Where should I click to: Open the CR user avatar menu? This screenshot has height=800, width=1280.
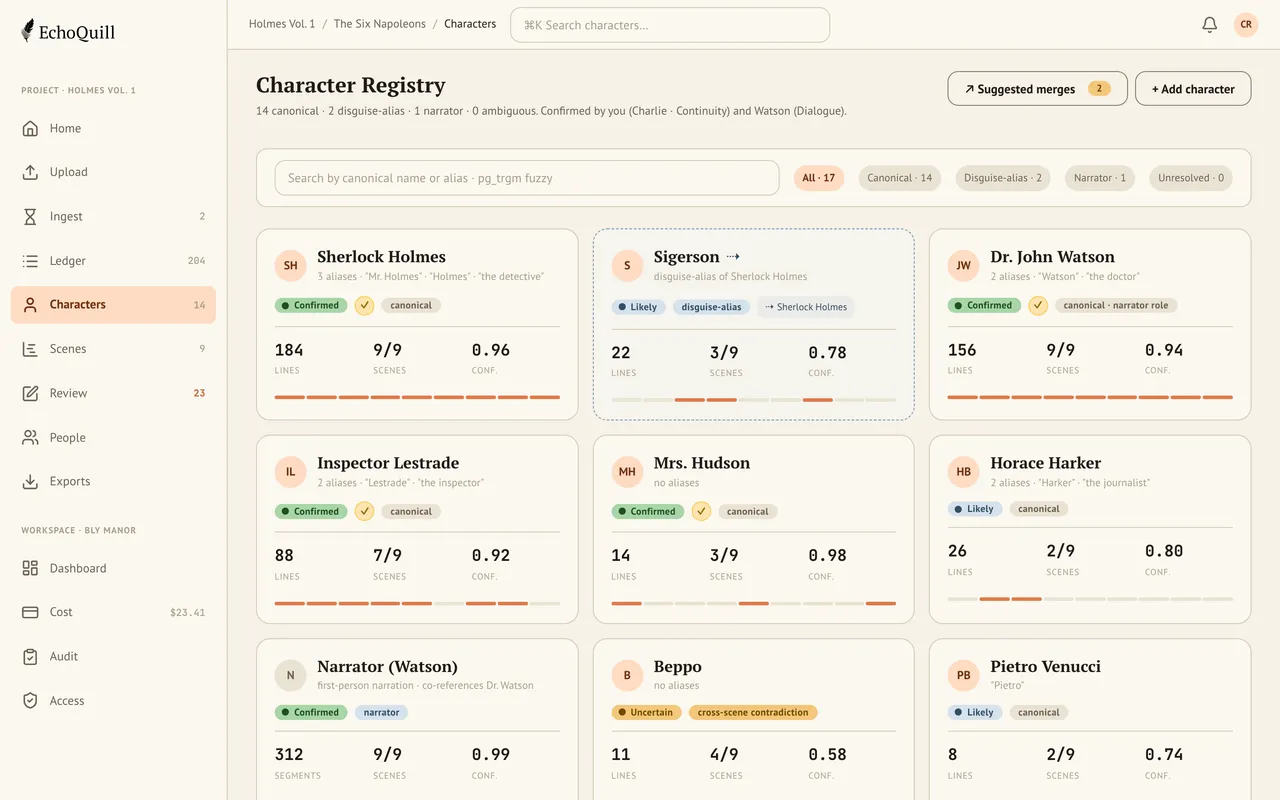tap(1246, 25)
